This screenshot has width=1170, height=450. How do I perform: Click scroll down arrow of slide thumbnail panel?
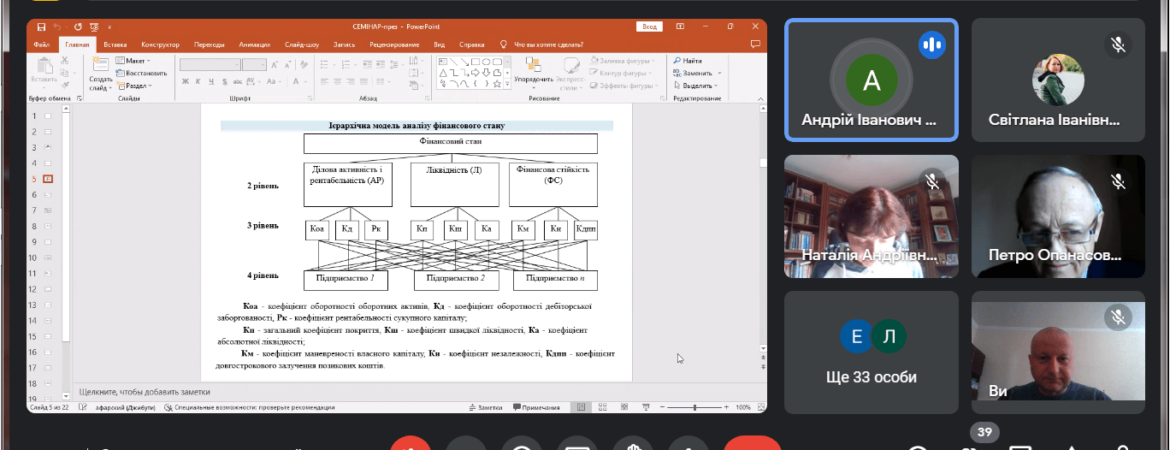66,398
